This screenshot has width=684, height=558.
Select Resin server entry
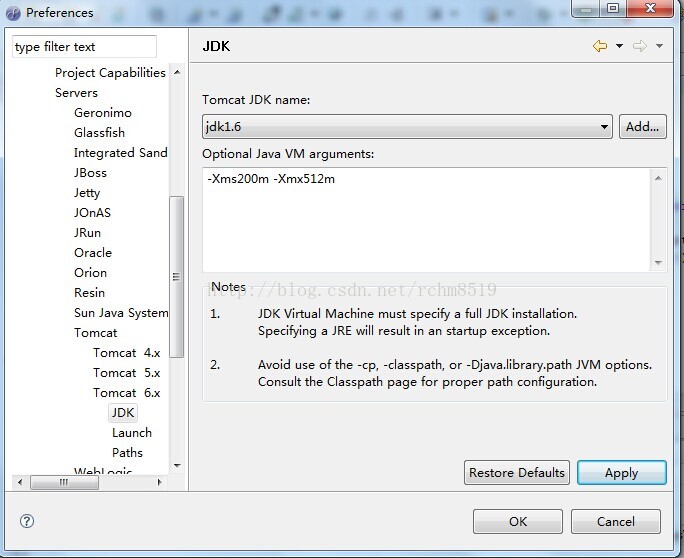89,293
